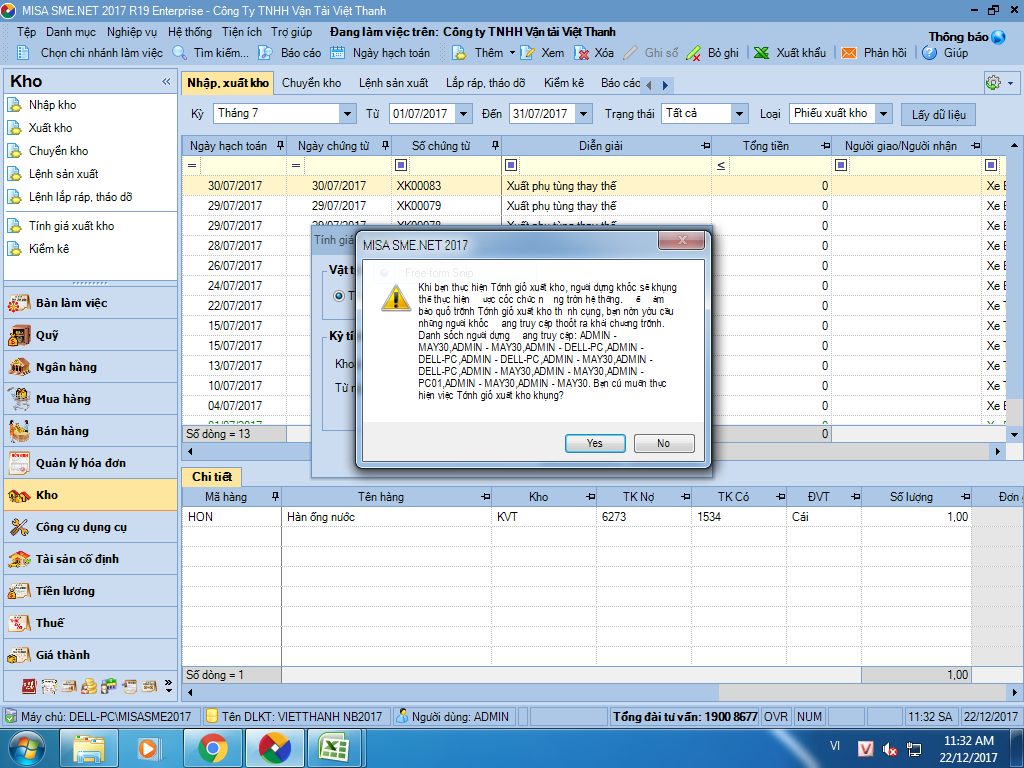
Task: Click the Tìm kiếm magnifier icon
Action: coord(180,53)
